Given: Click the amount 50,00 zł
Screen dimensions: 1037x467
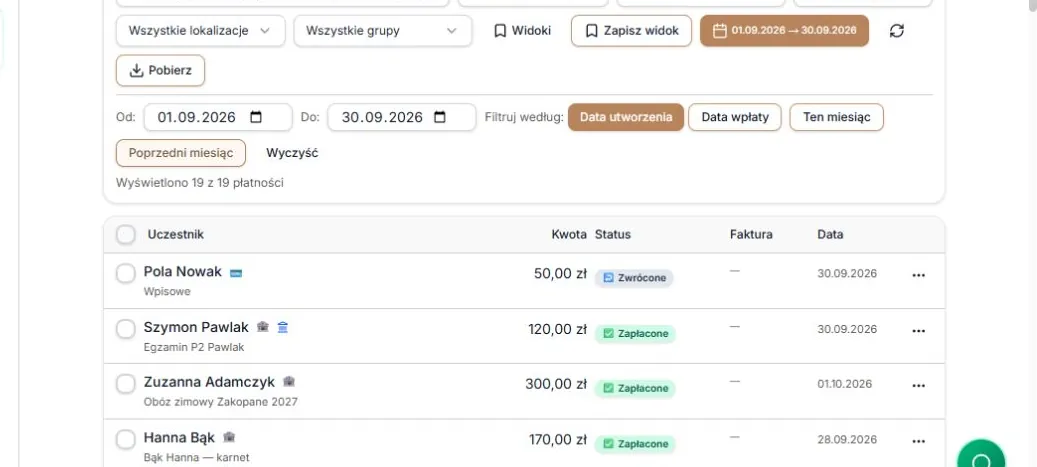Looking at the screenshot, I should [x=560, y=273].
